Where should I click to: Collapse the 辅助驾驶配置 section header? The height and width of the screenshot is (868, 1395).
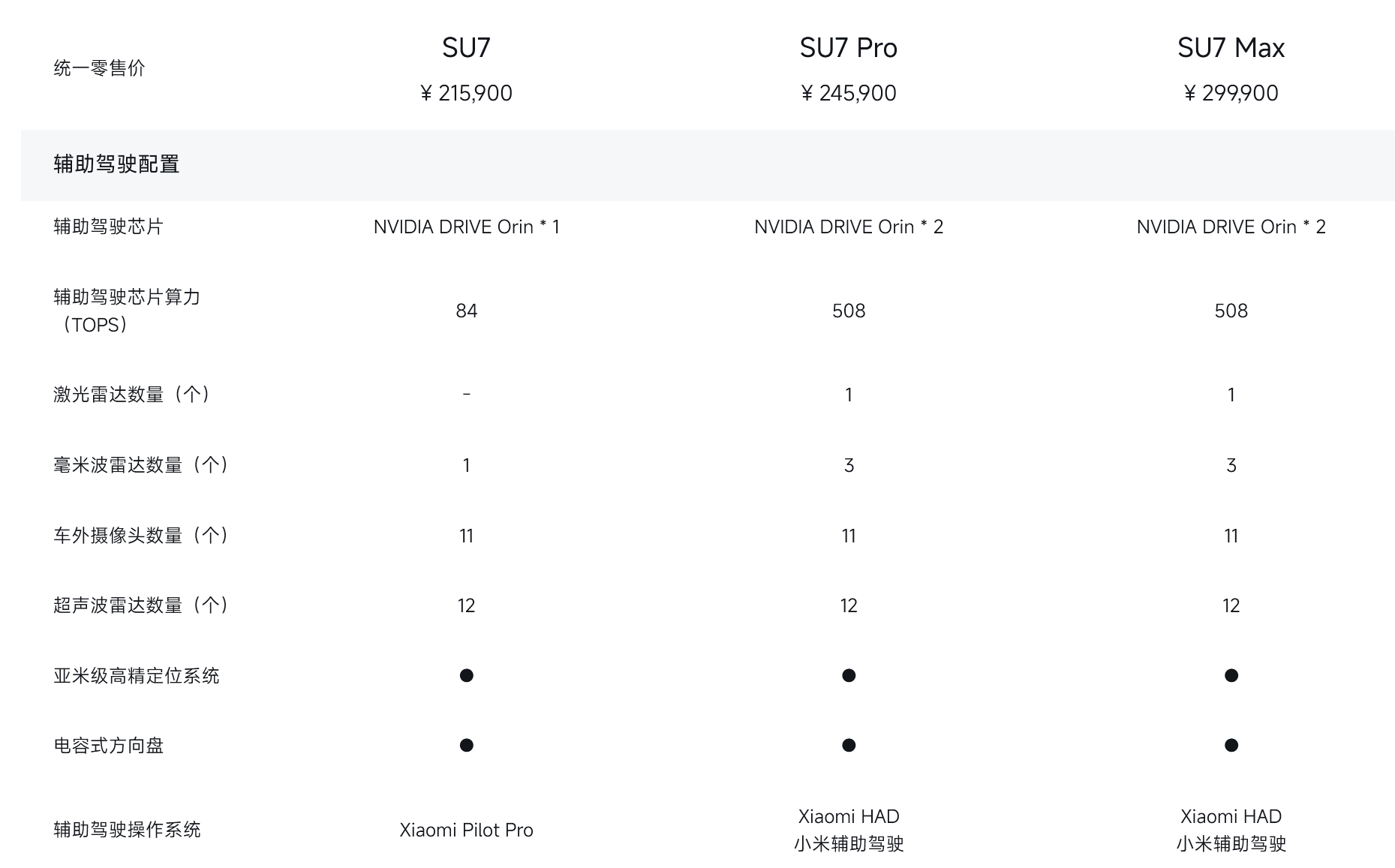(116, 164)
